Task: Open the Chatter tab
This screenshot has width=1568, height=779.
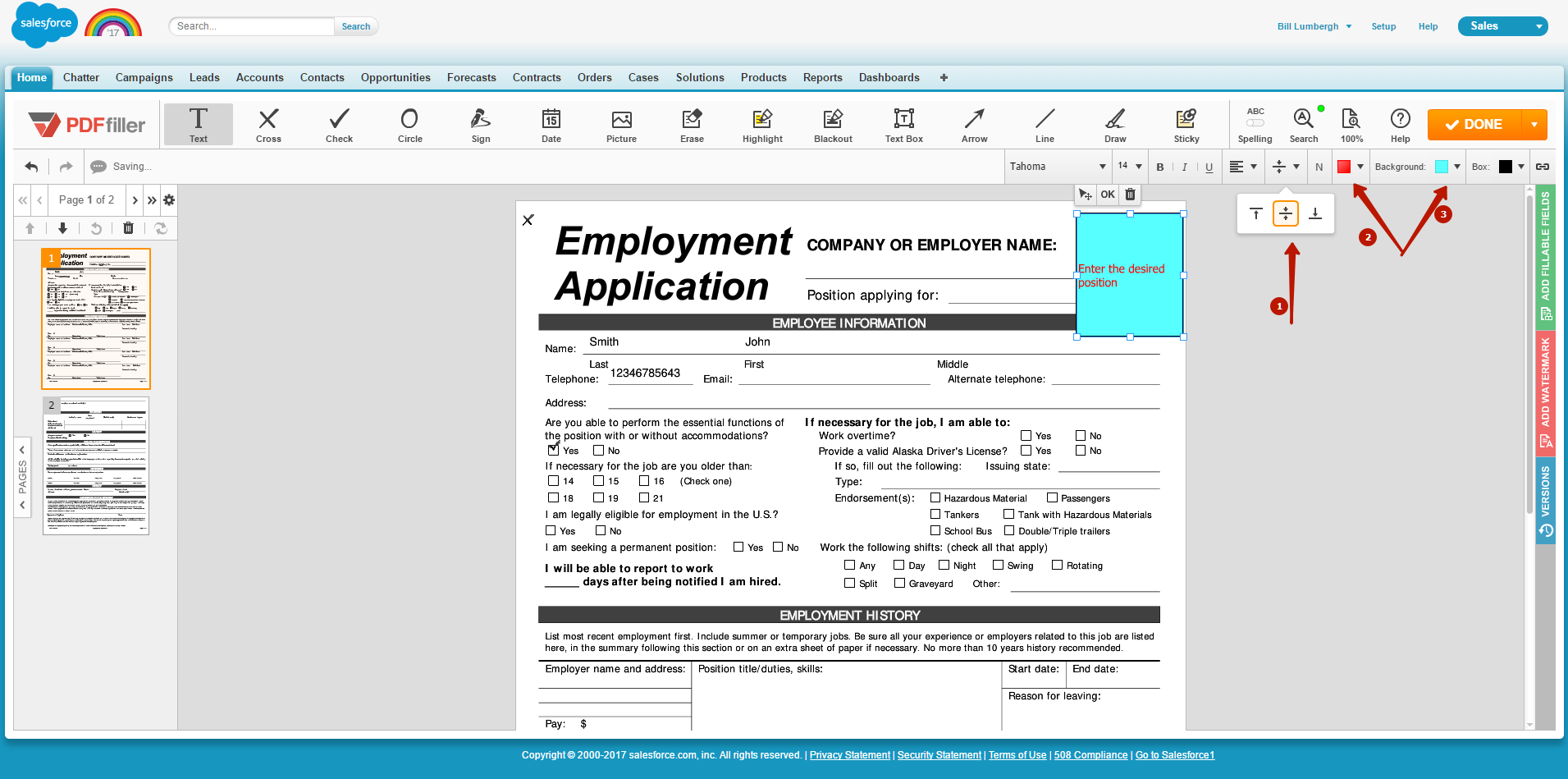Action: (81, 77)
